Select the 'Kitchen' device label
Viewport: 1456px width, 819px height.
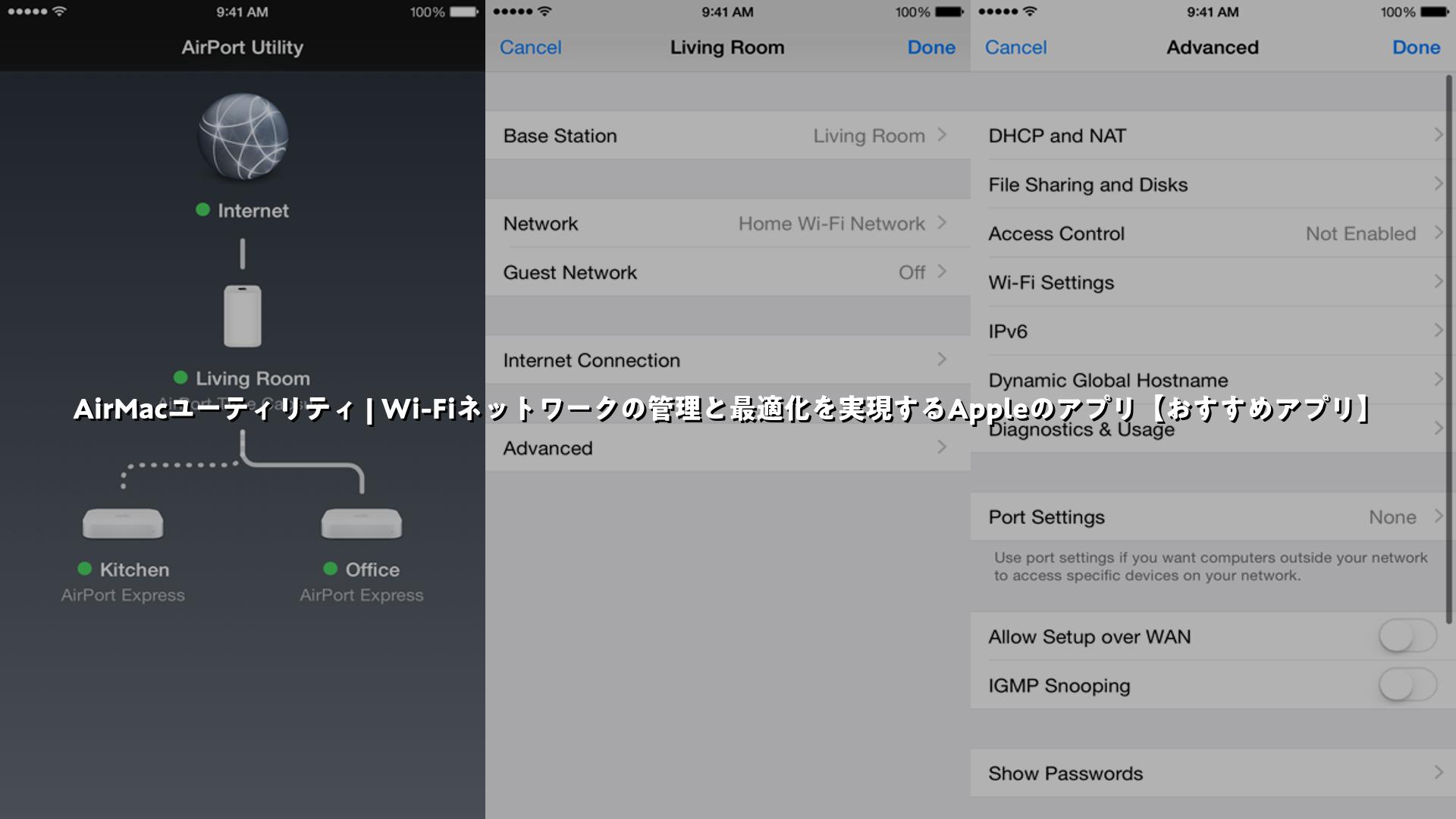134,570
